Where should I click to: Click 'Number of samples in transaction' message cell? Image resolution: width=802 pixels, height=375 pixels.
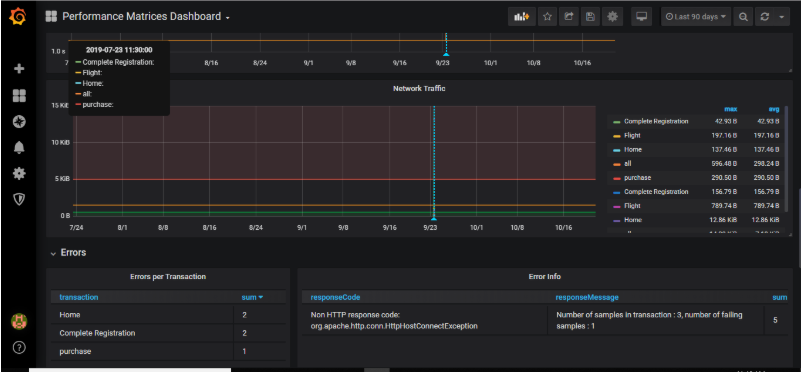(656, 320)
